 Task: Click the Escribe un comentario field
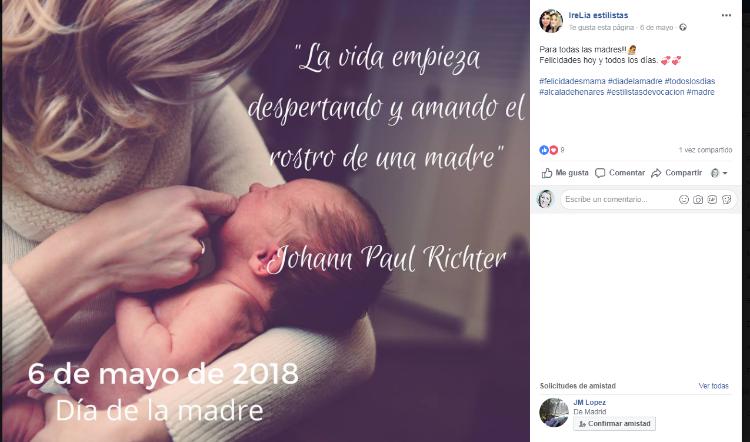(619, 199)
